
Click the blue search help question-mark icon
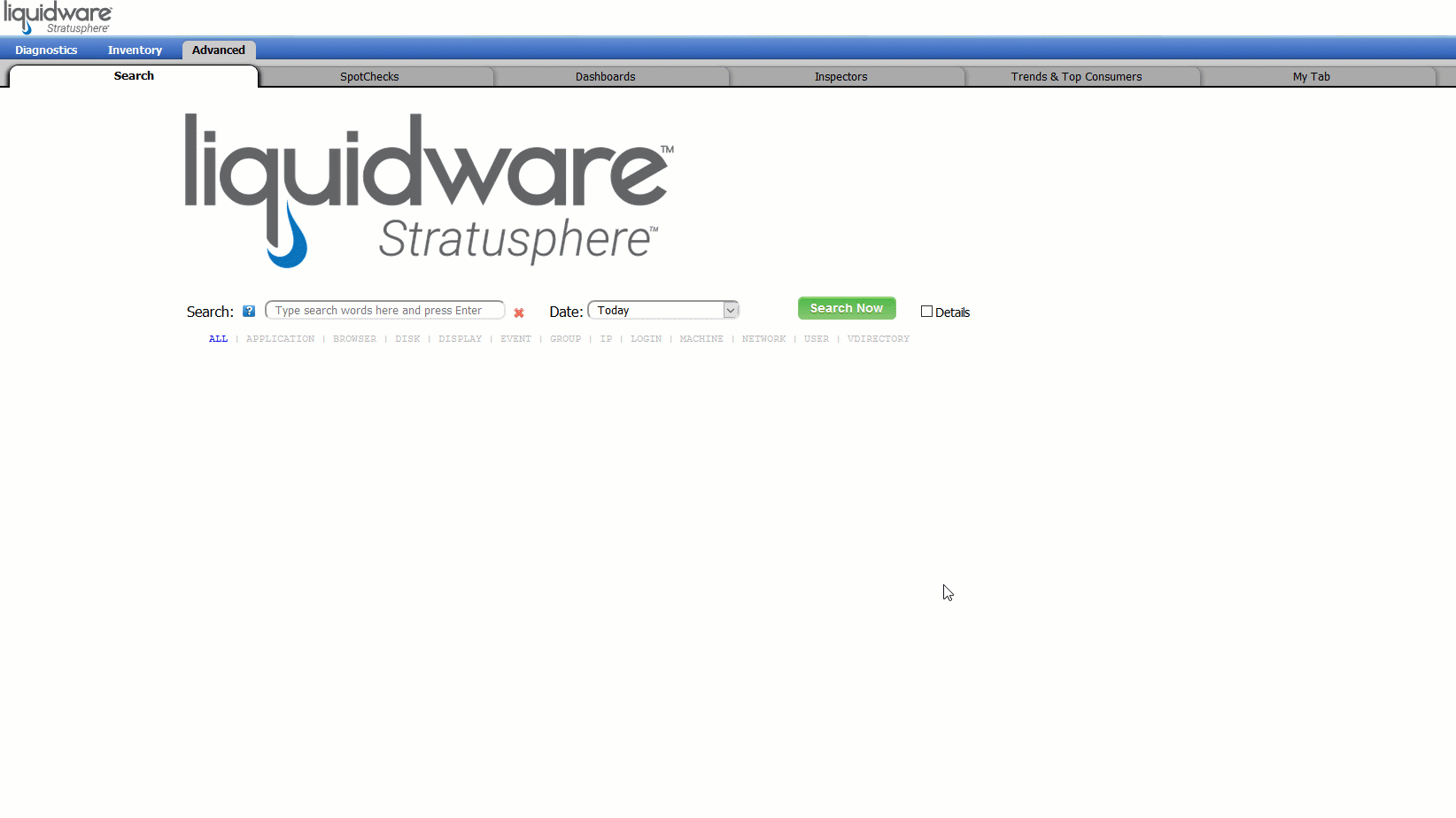249,311
